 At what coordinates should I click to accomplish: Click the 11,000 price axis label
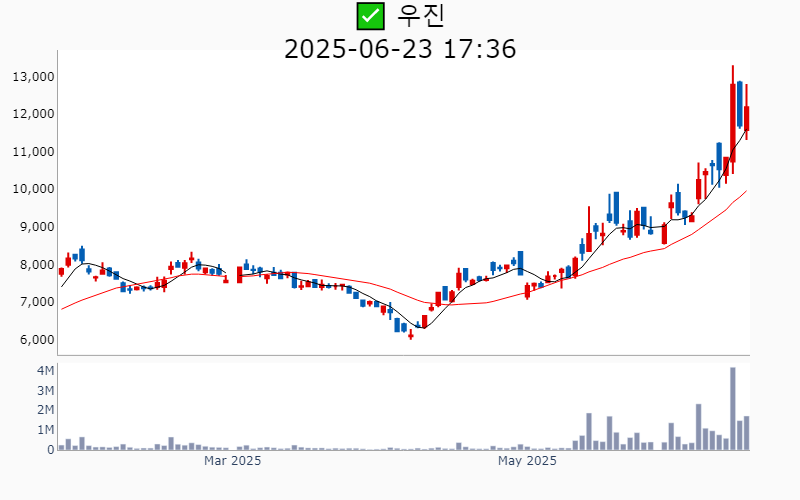(33, 152)
